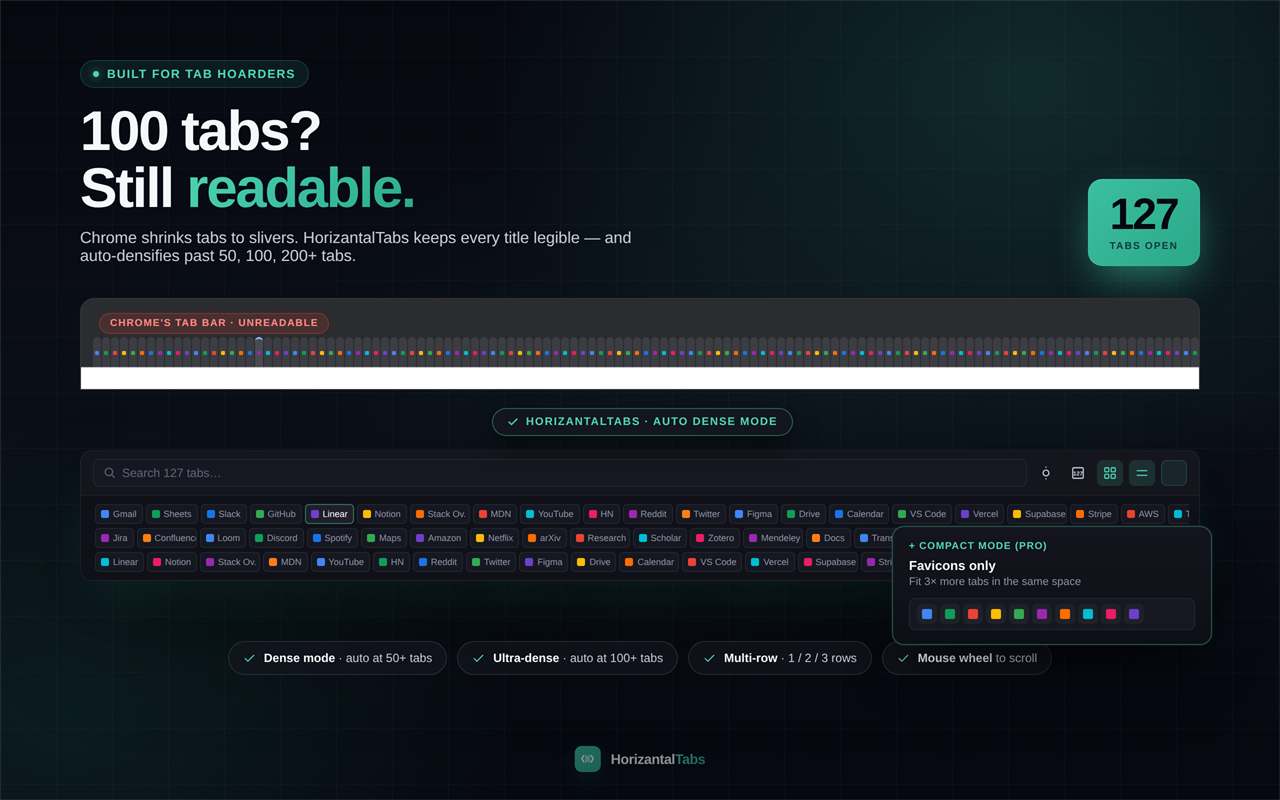Click the Compact Mode (Pro) heading
This screenshot has width=1280, height=800.
pos(978,546)
